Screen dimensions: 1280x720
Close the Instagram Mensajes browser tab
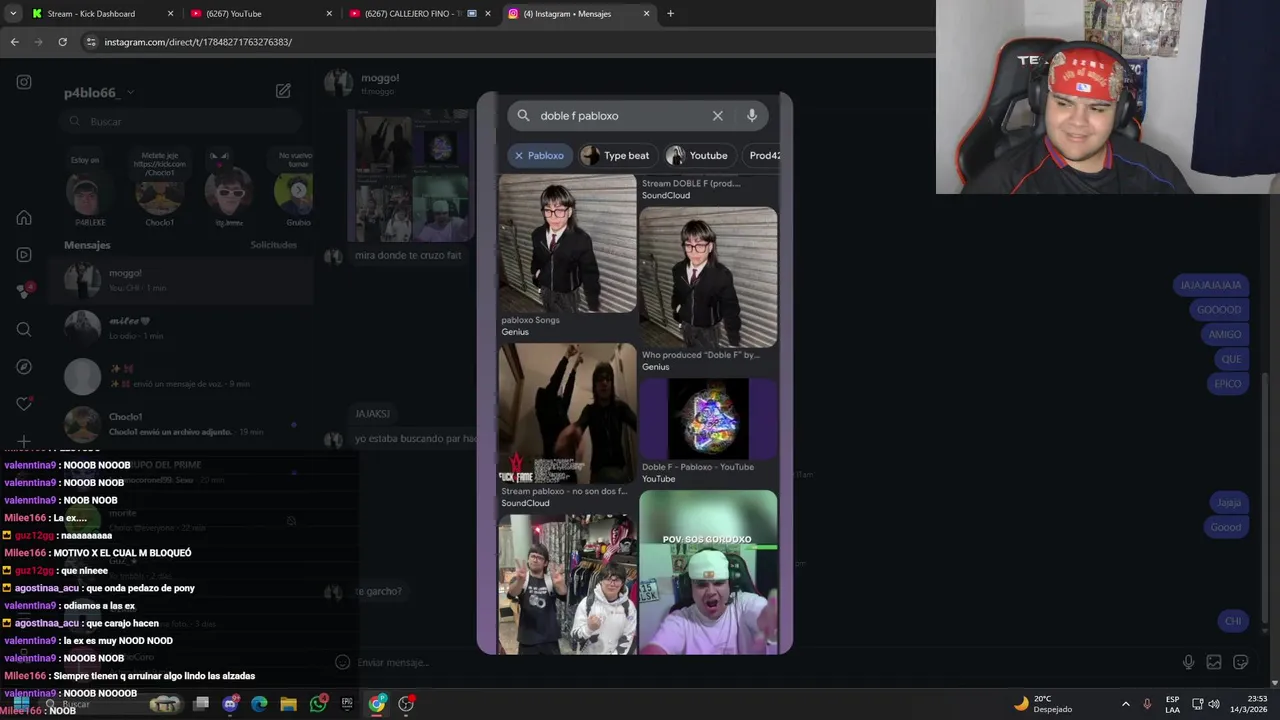pos(646,14)
